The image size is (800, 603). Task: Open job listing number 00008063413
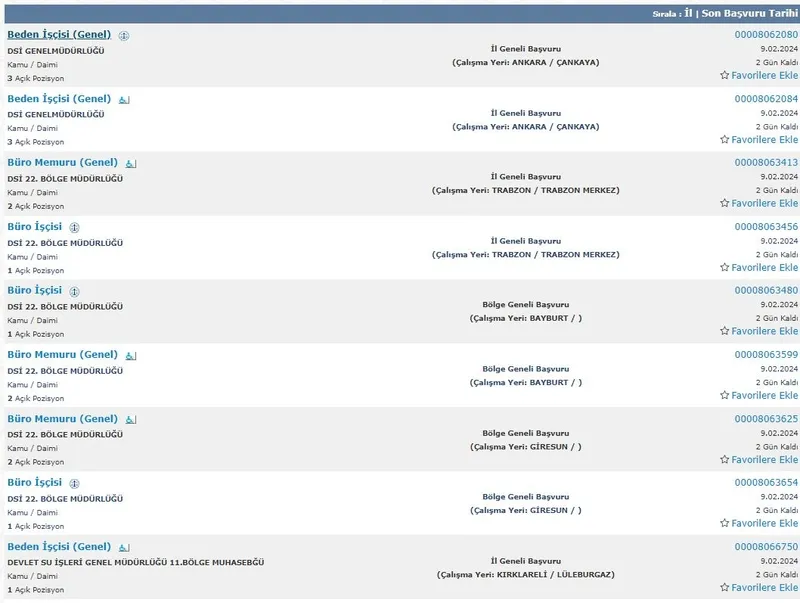[x=765, y=162]
